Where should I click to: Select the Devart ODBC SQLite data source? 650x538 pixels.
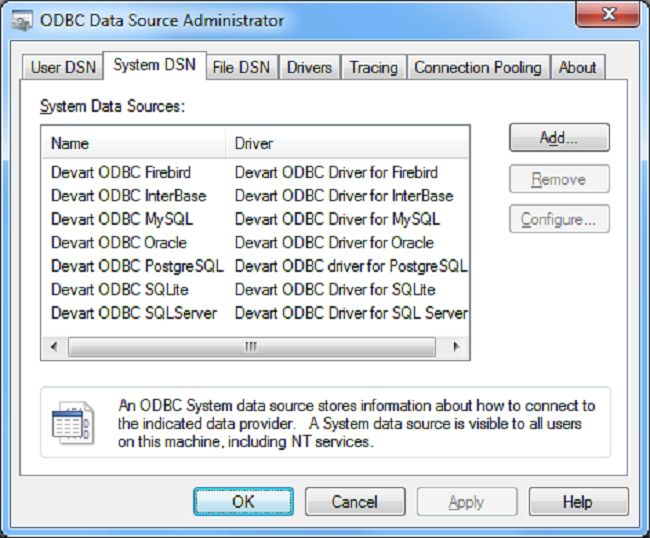pos(120,289)
